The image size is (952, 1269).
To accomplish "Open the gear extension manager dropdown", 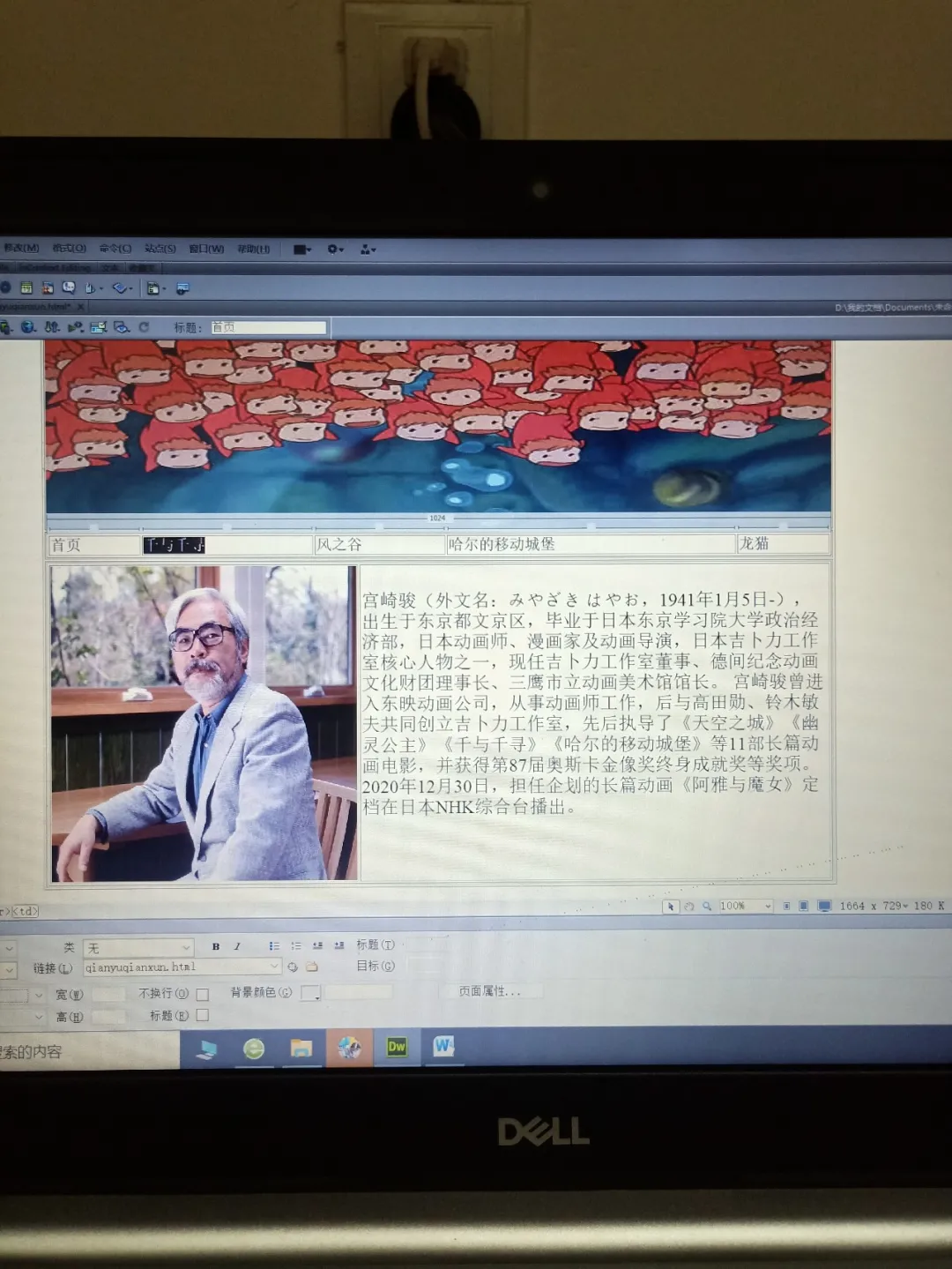I will click(336, 250).
